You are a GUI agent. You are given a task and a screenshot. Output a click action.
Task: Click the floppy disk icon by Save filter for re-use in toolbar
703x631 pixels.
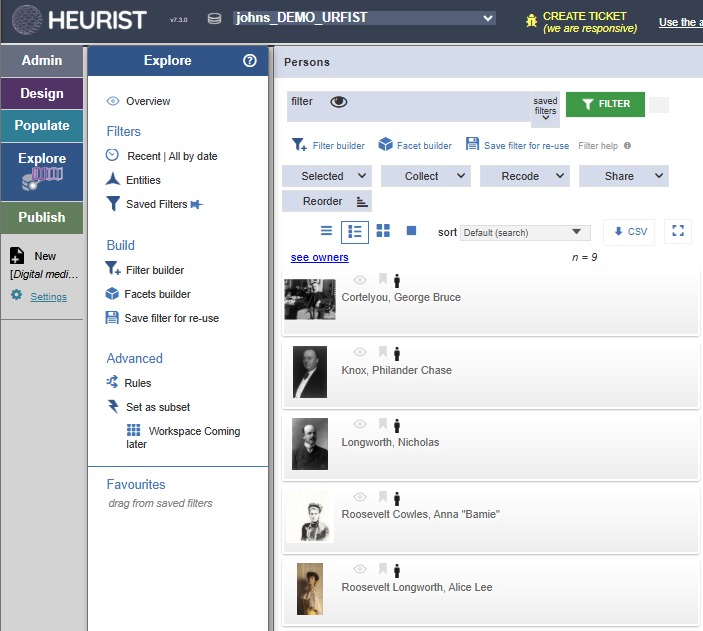472,144
